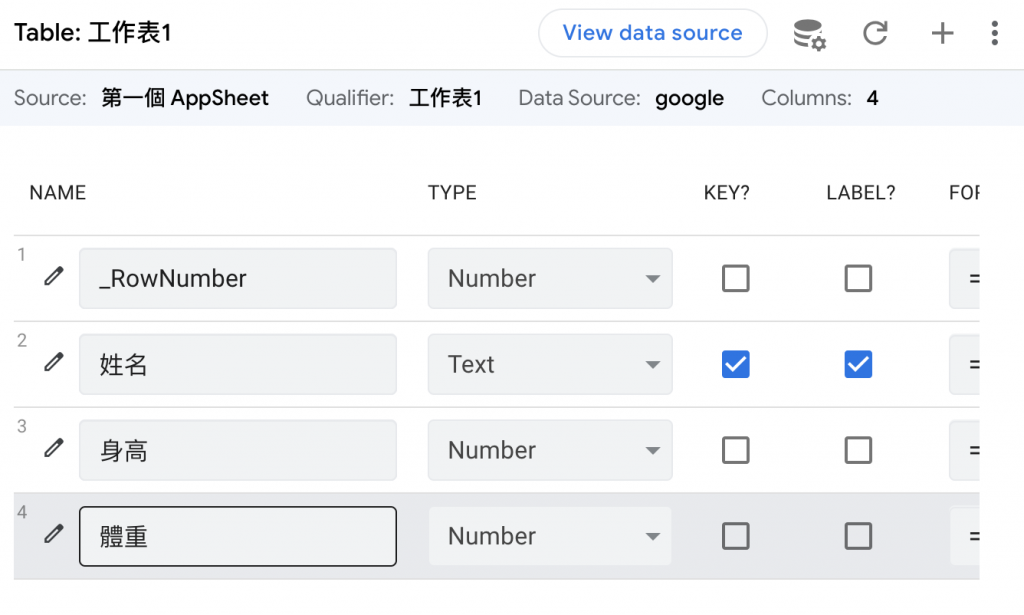The image size is (1024, 615).
Task: Click the View data source button
Action: click(x=652, y=33)
